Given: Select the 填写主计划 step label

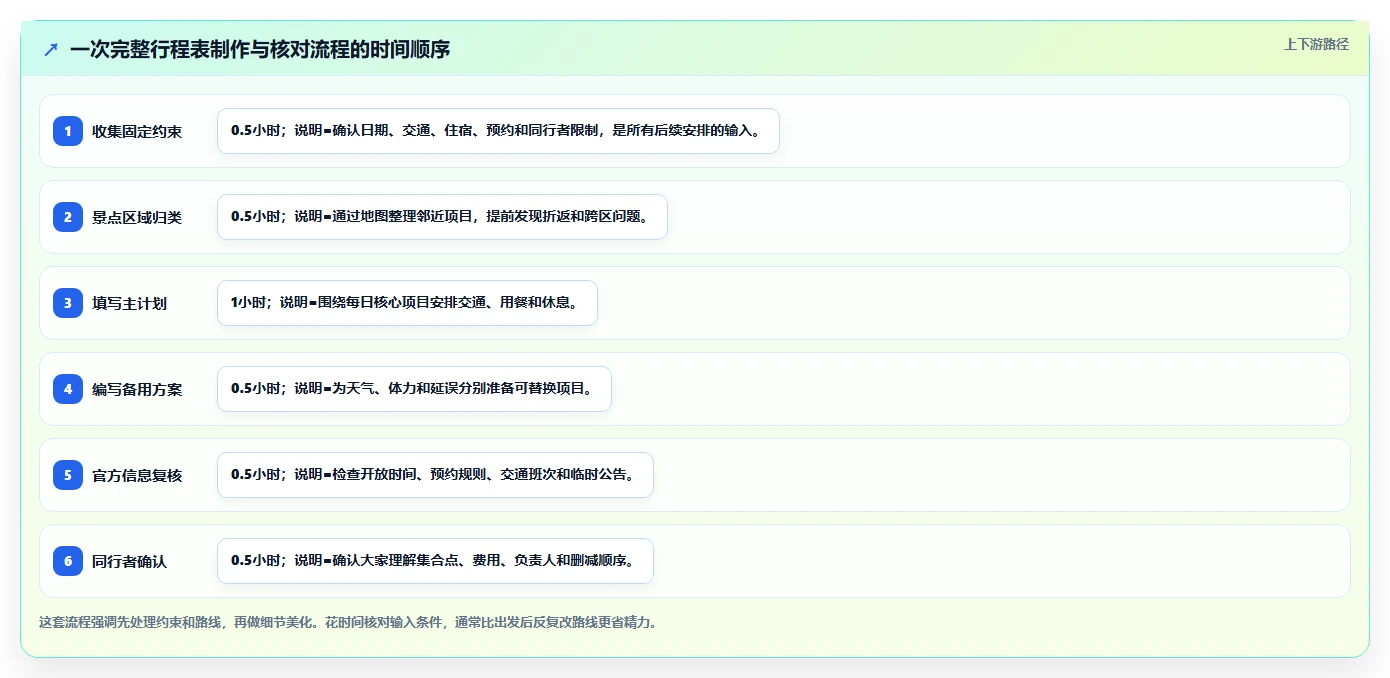Looking at the screenshot, I should tap(130, 303).
